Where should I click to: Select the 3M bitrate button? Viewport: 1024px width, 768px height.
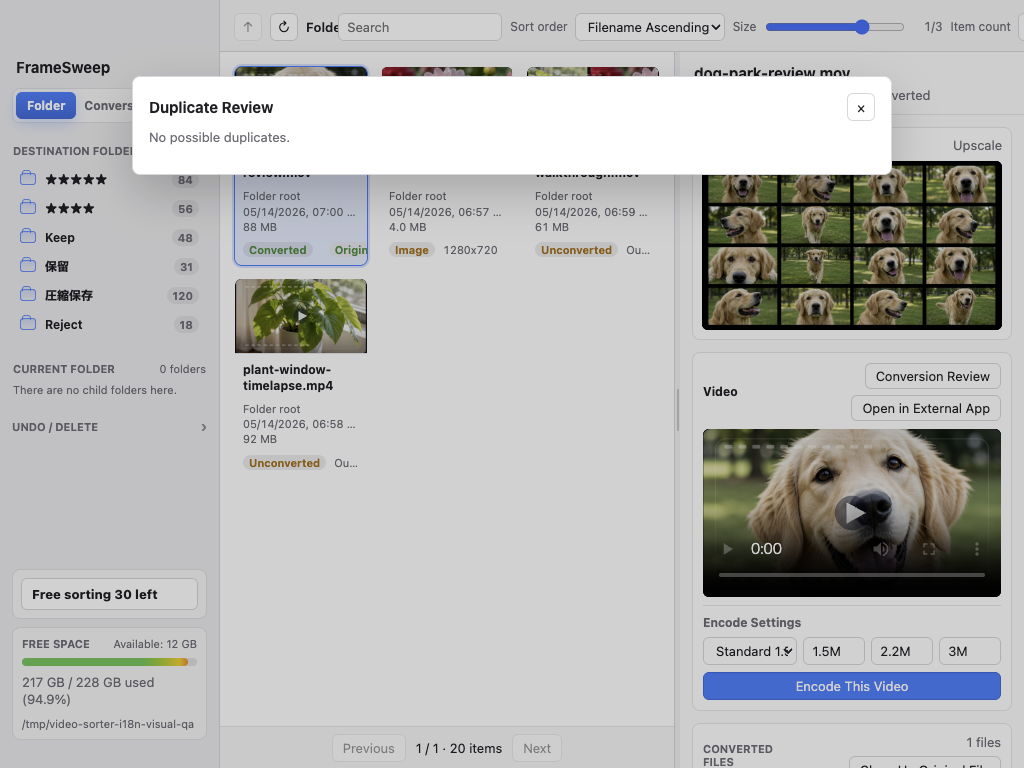[969, 651]
